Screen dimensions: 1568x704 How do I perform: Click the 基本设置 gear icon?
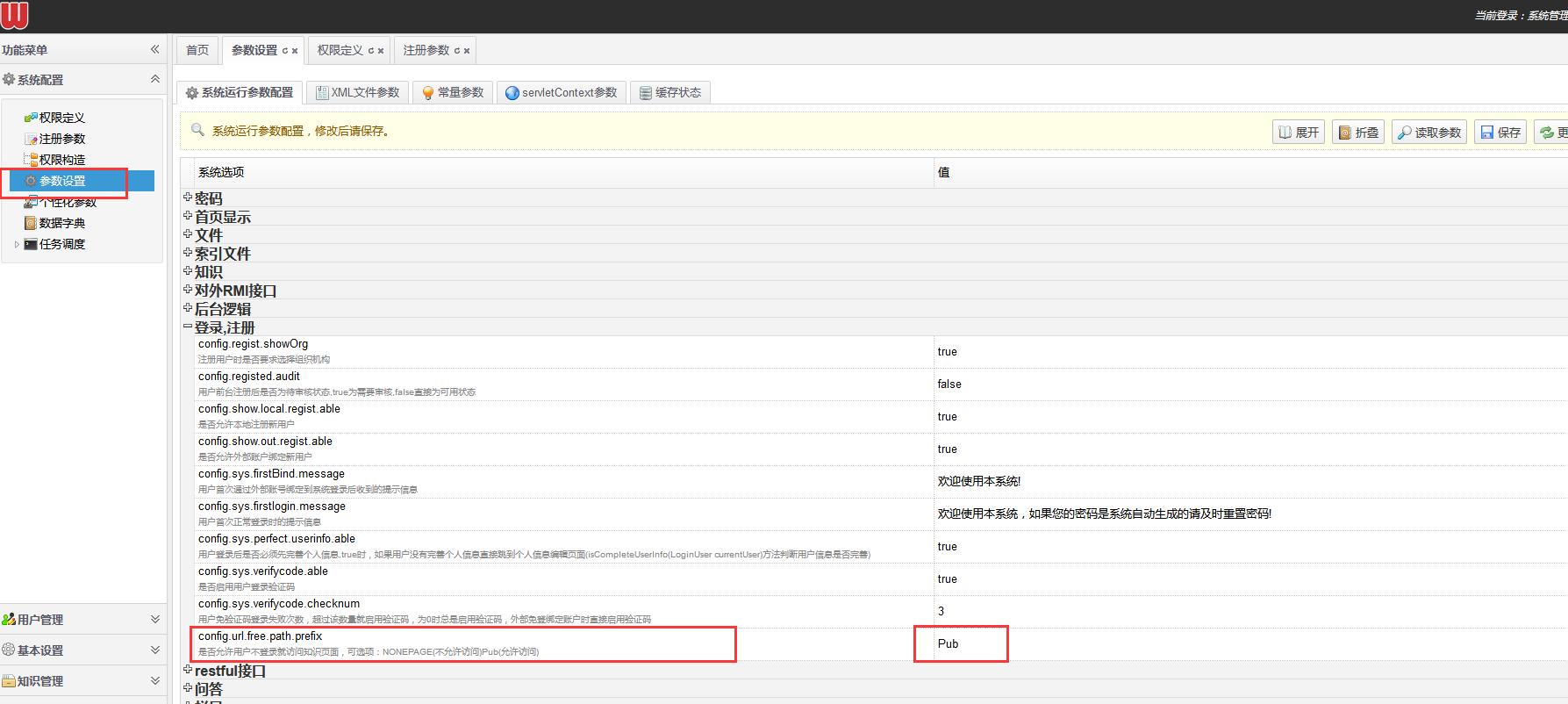click(9, 650)
